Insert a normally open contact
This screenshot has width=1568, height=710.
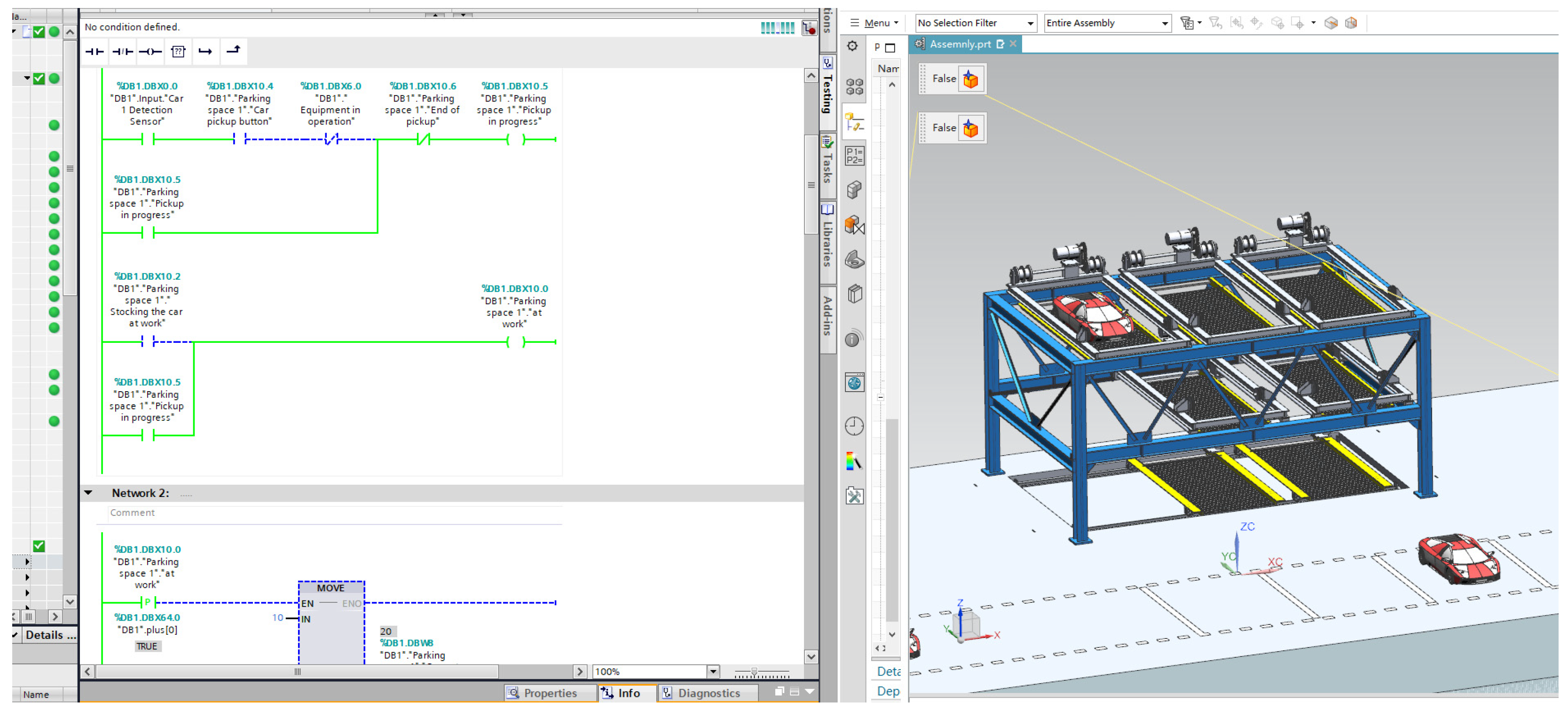point(95,52)
